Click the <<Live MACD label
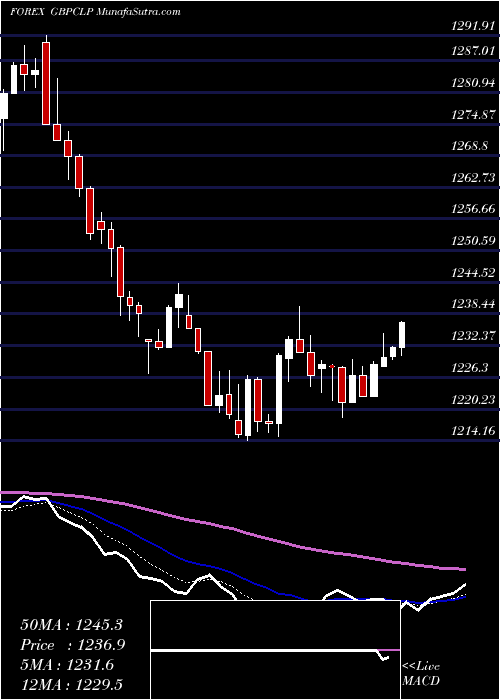Image resolution: width=500 pixels, height=700 pixels. [421, 674]
